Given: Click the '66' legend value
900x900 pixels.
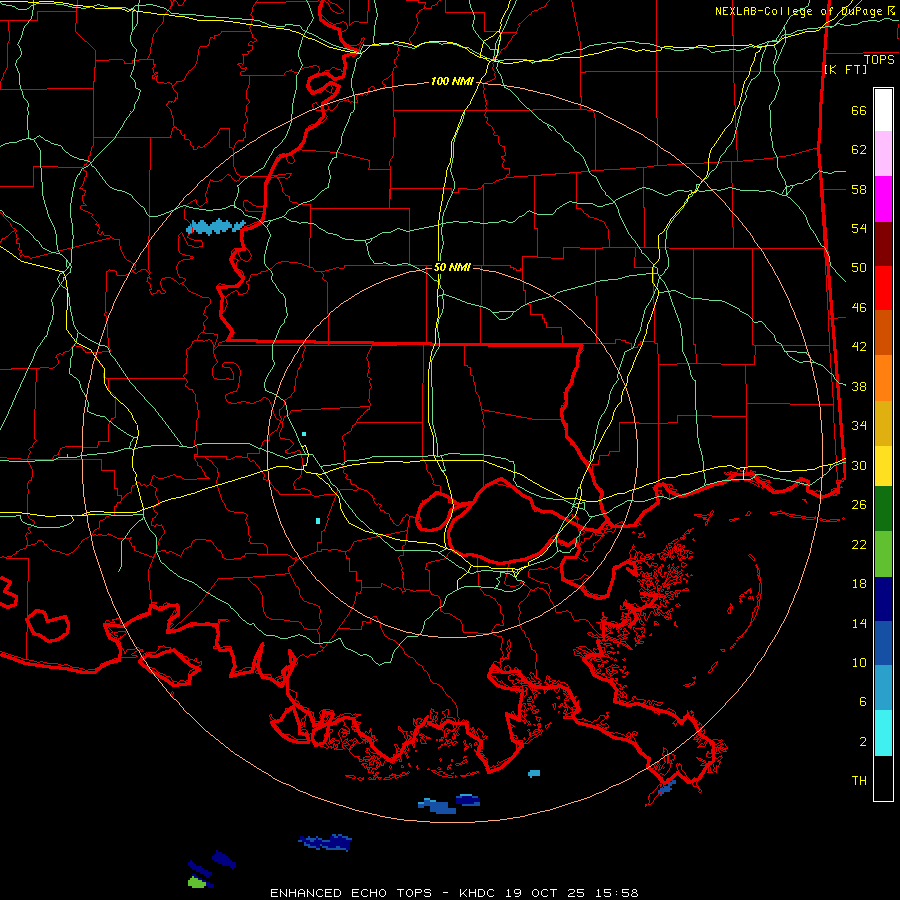Looking at the screenshot, I should click(859, 110).
